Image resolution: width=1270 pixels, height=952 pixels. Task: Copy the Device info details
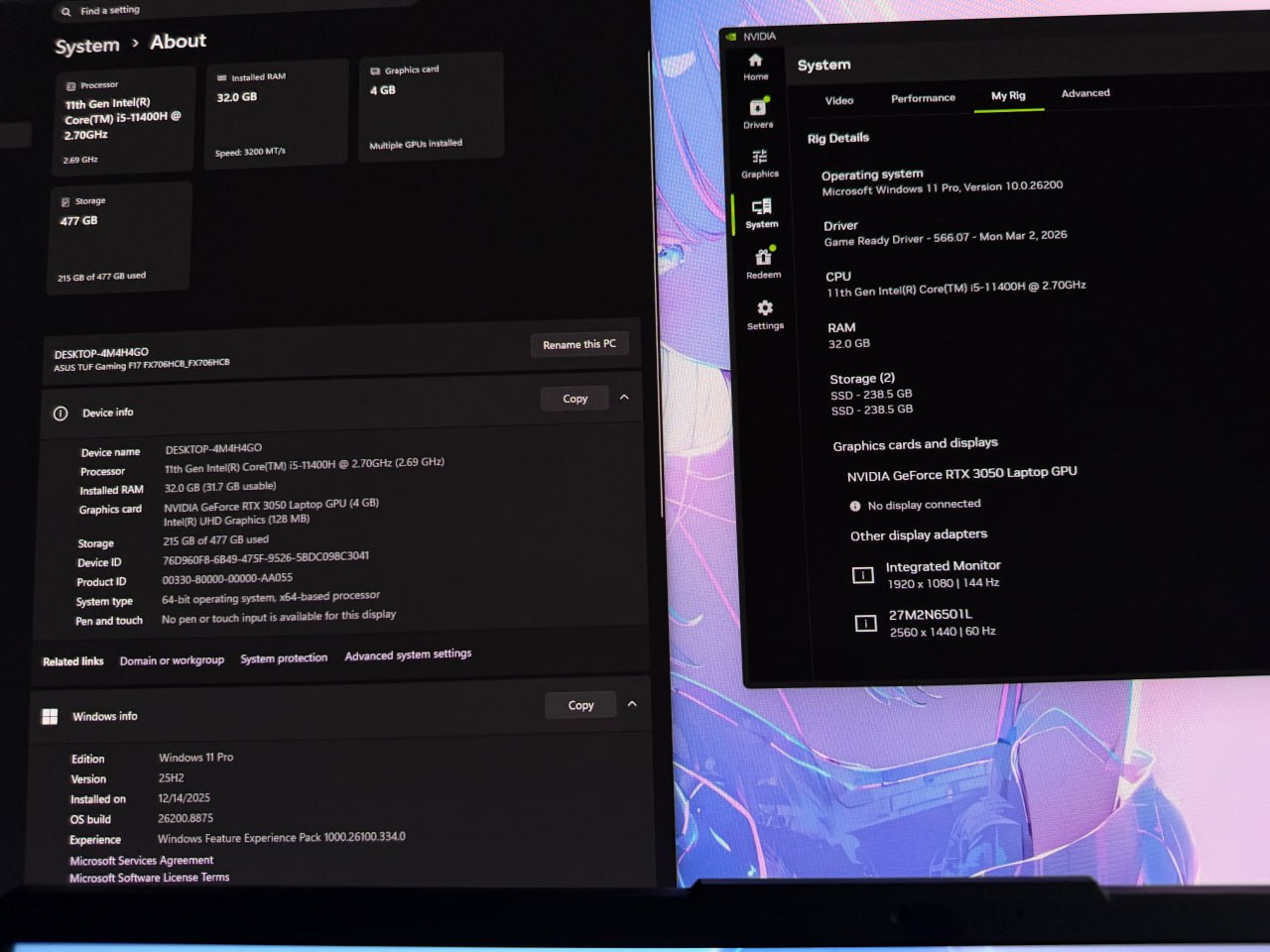tap(575, 399)
